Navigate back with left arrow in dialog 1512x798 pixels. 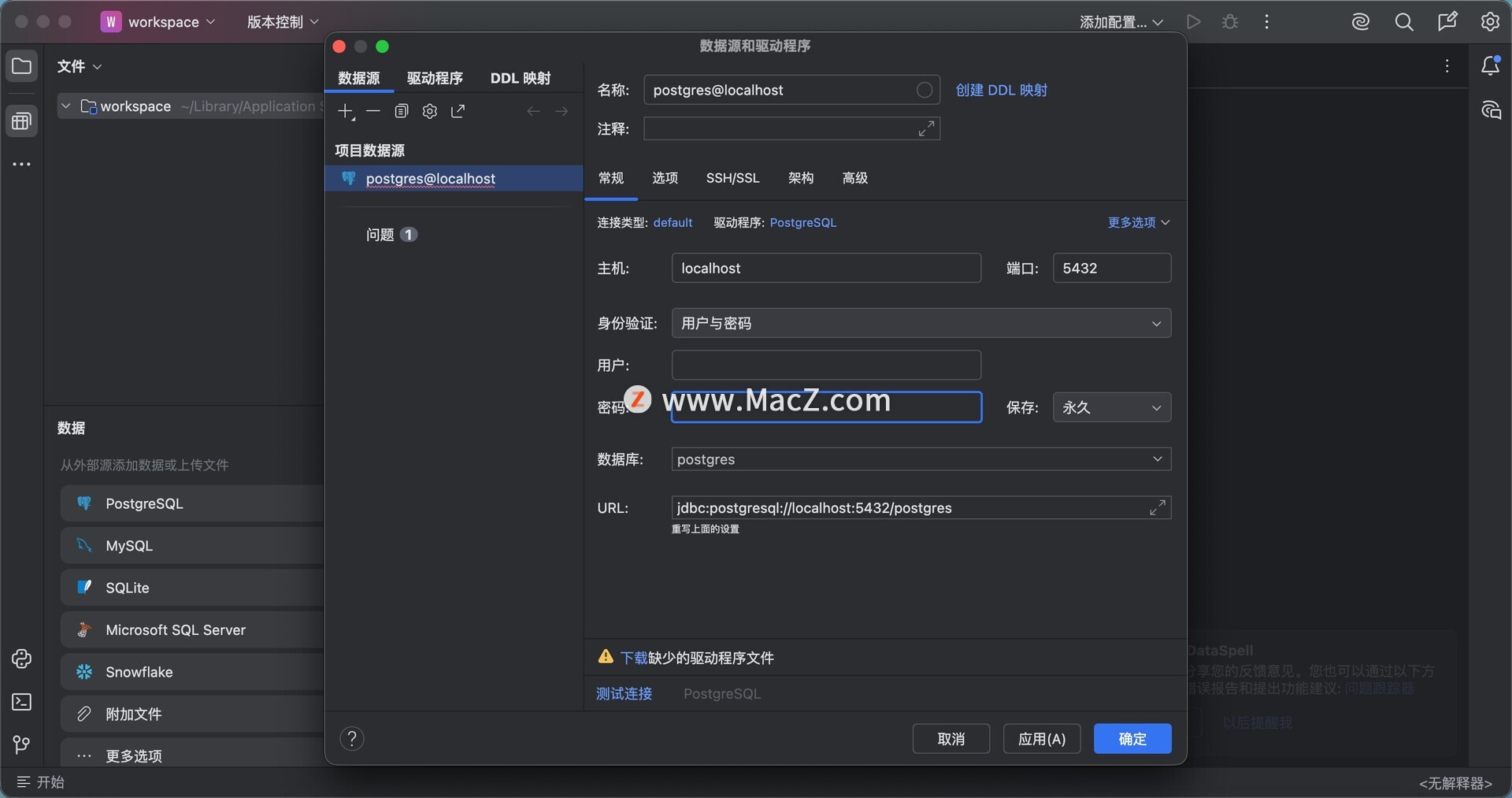533,111
